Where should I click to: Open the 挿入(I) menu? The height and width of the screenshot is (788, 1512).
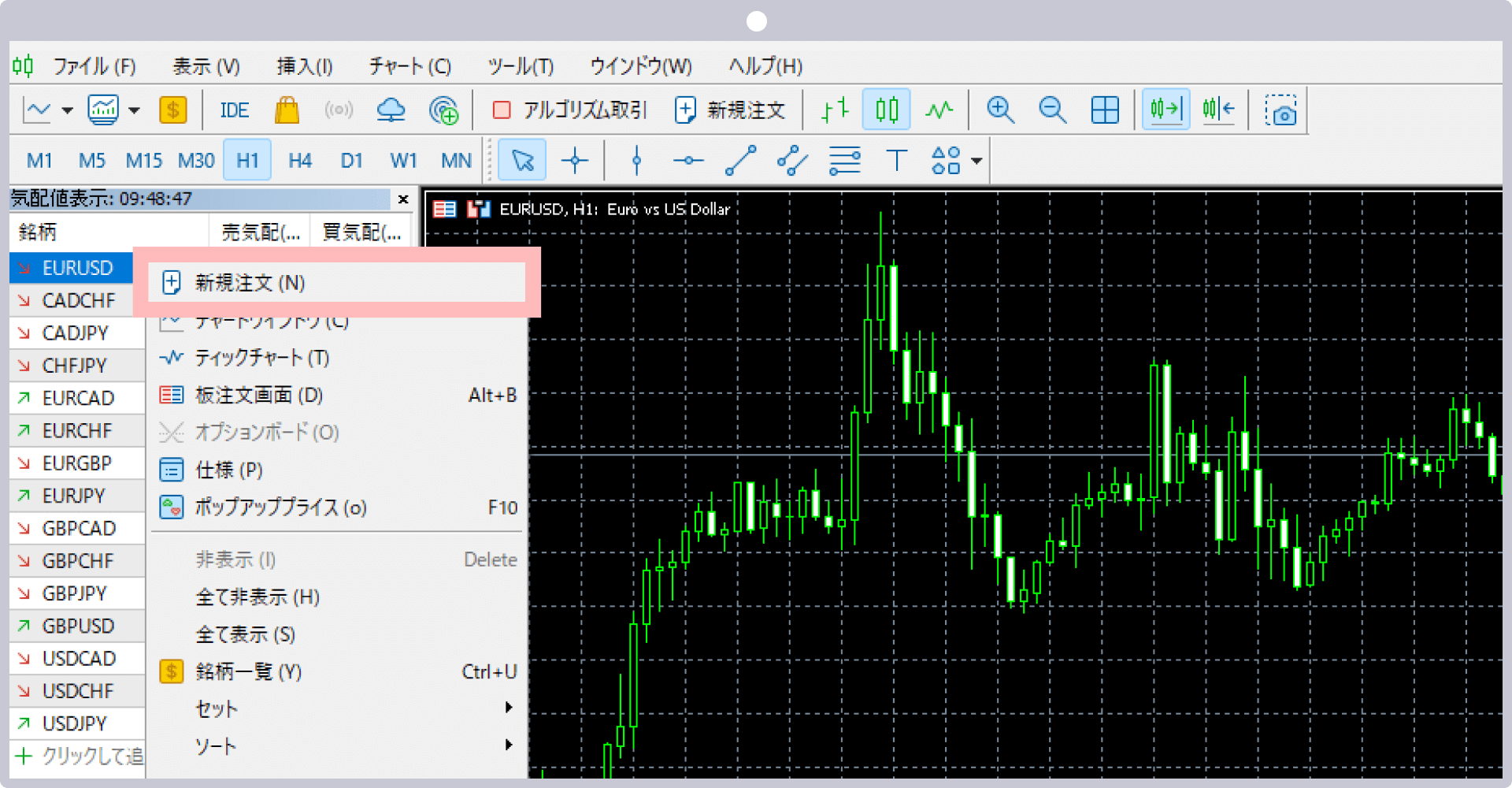[x=305, y=66]
